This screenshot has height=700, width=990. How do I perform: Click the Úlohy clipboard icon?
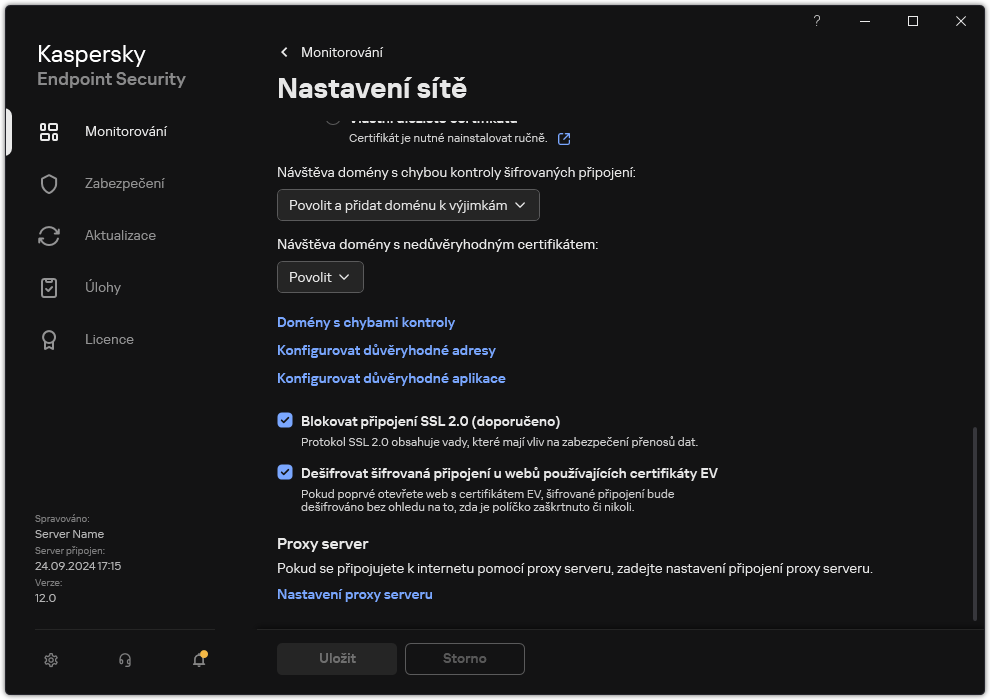(49, 287)
